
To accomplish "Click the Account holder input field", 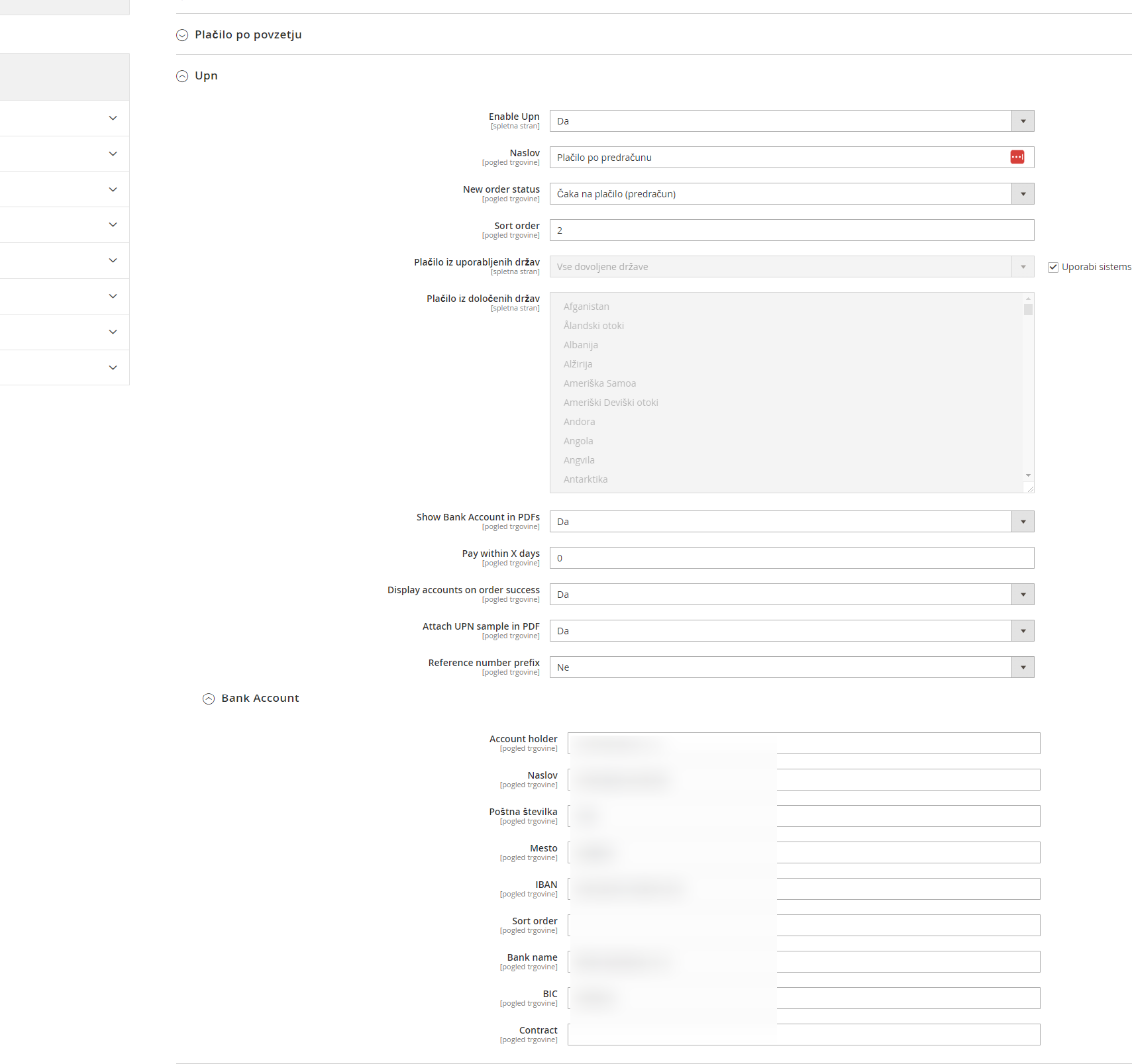I will 804,744.
